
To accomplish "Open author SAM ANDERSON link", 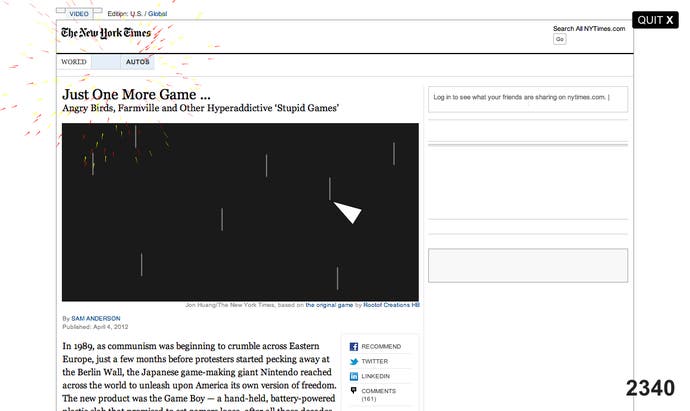I will 95,318.
